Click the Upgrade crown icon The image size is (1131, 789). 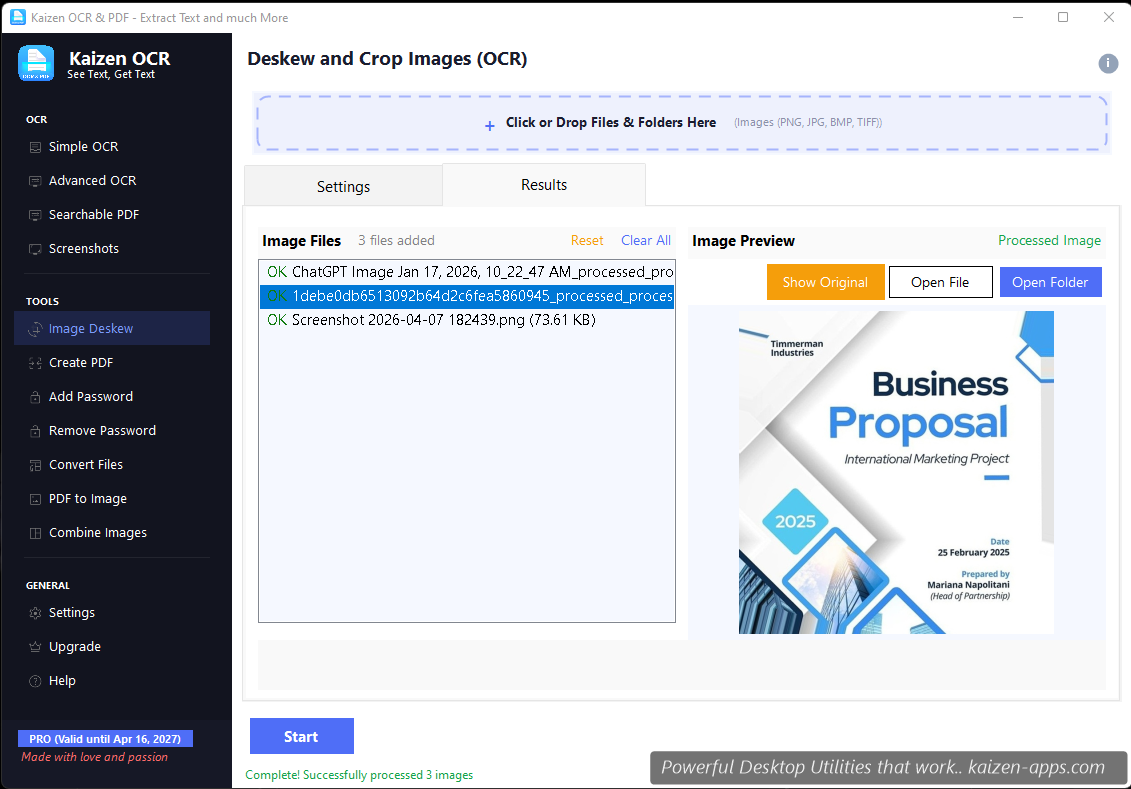[x=36, y=647]
